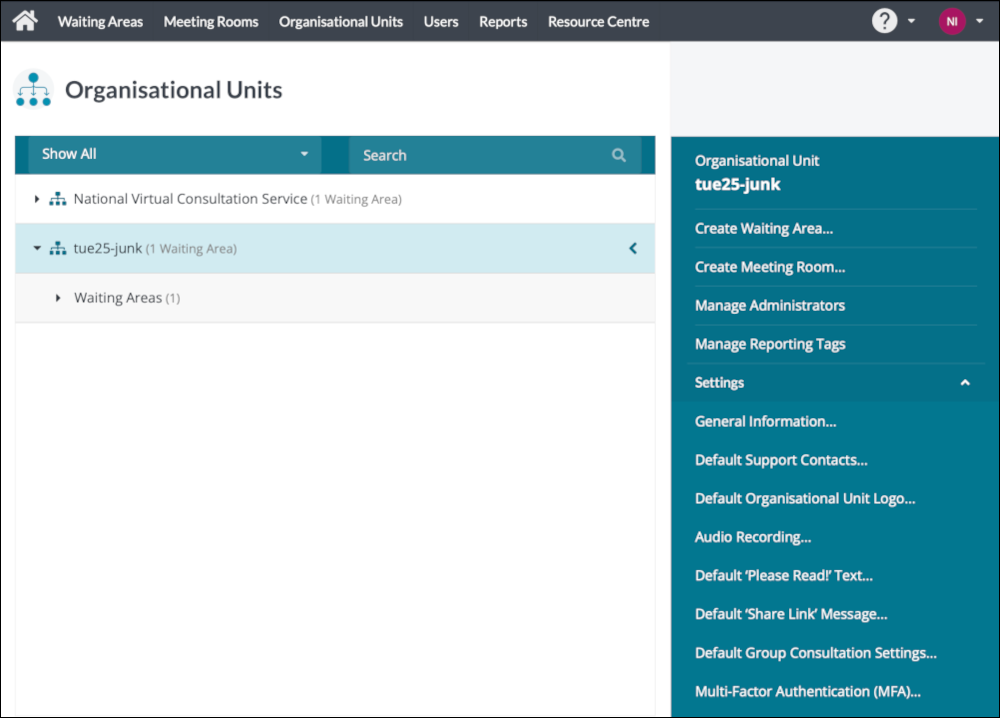Click the Organisational Units page icon
The height and width of the screenshot is (718, 1000).
(33, 89)
